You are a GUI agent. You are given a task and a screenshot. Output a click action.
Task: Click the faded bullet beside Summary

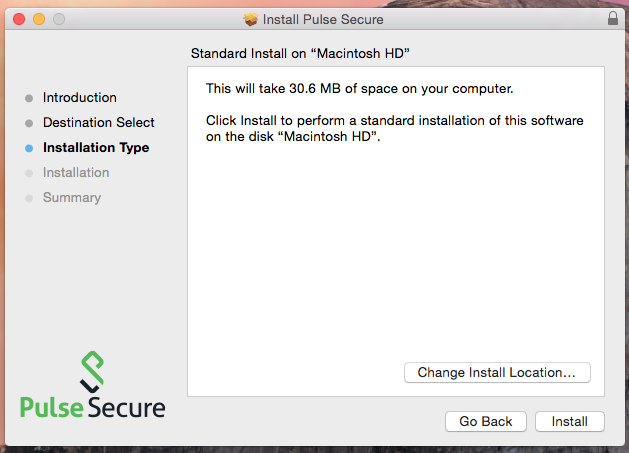click(x=29, y=198)
